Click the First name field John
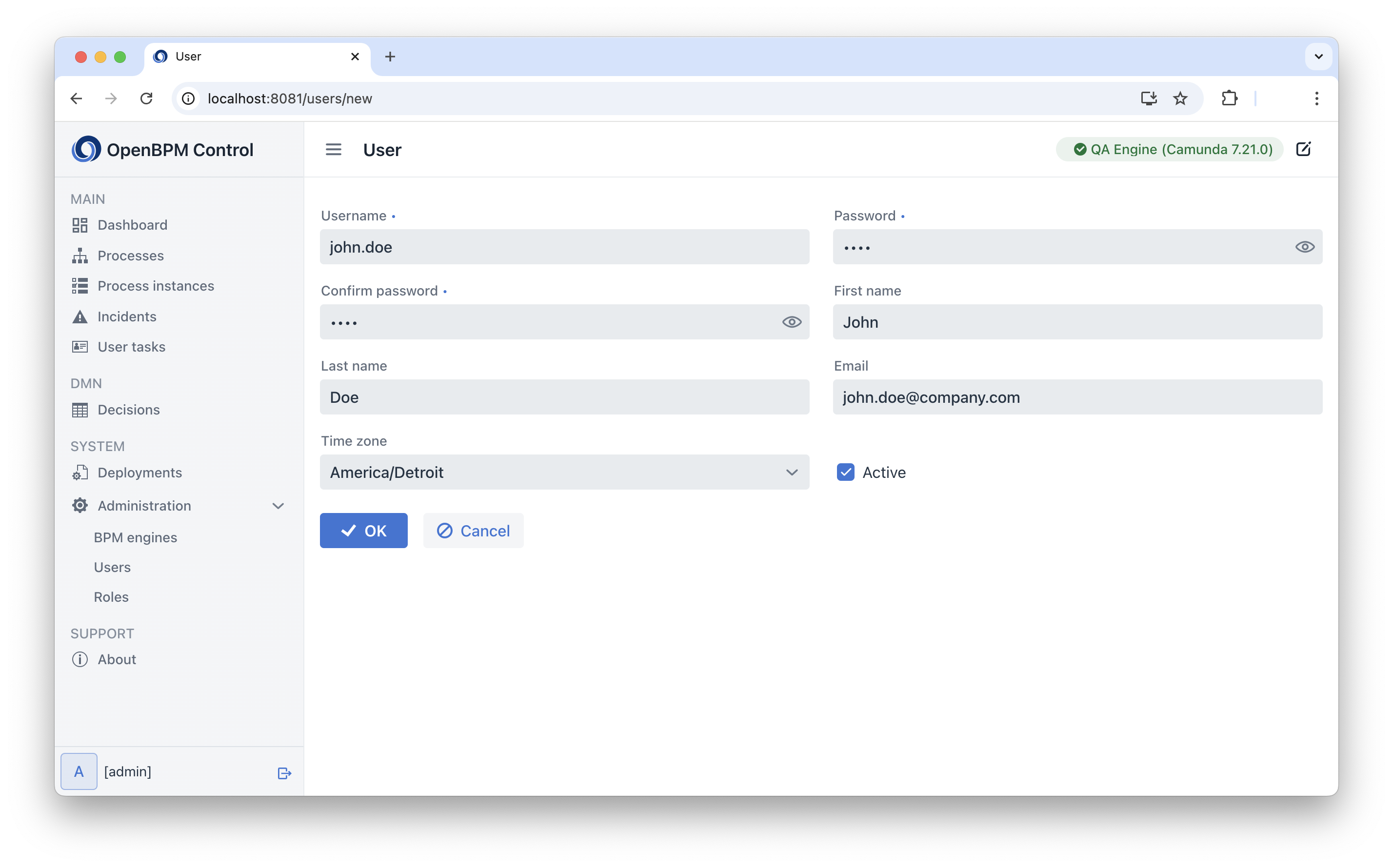 coord(1077,322)
